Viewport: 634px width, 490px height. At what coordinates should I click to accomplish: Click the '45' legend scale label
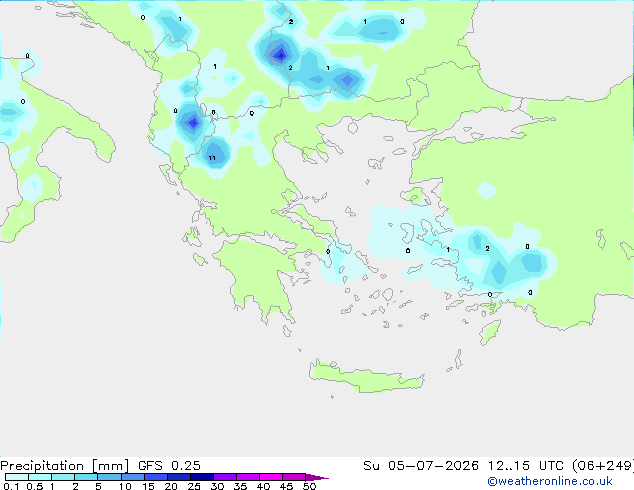tap(286, 486)
